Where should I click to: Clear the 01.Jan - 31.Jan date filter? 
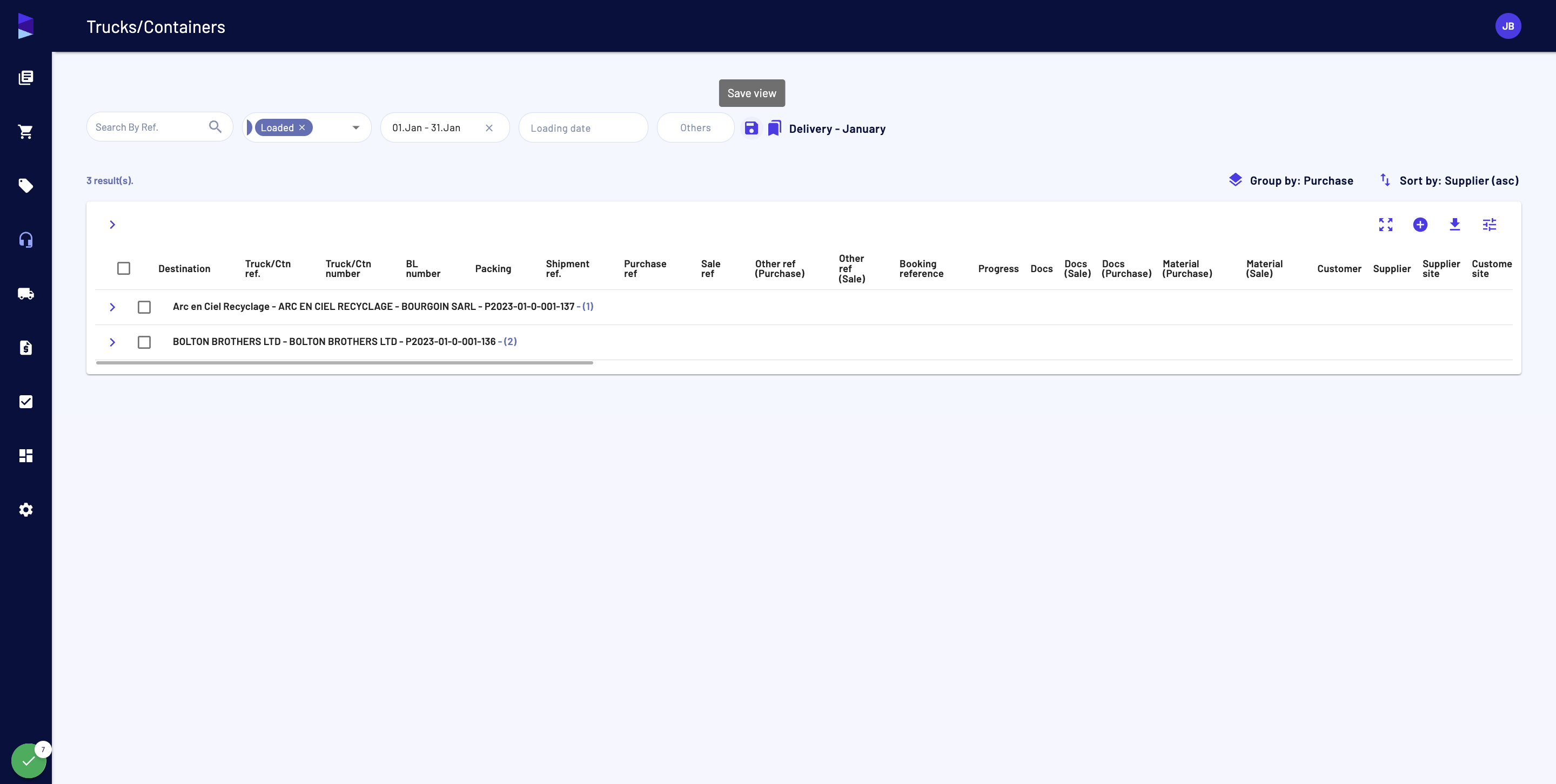coord(489,128)
